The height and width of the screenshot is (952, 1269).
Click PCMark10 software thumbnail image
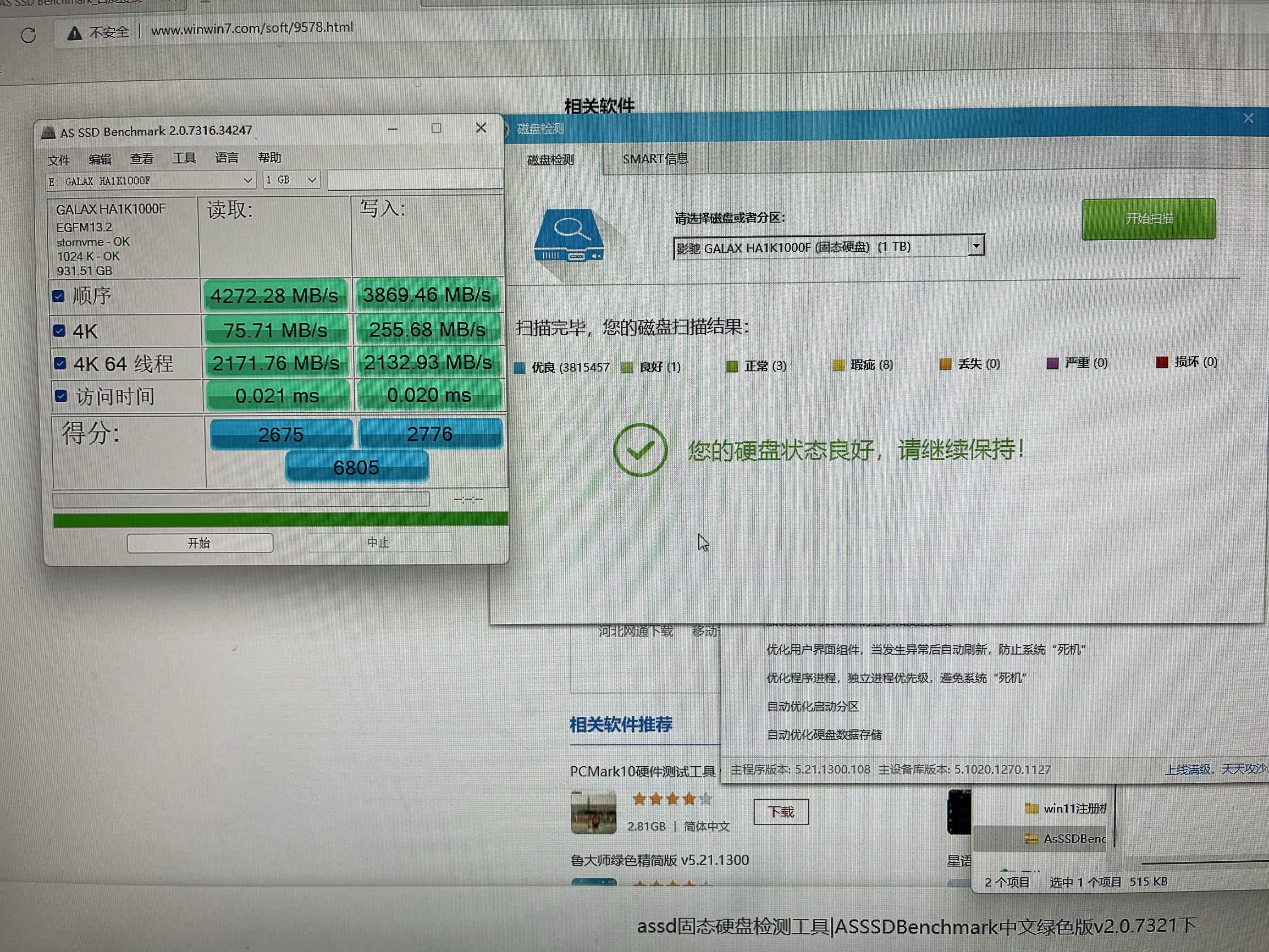593,812
